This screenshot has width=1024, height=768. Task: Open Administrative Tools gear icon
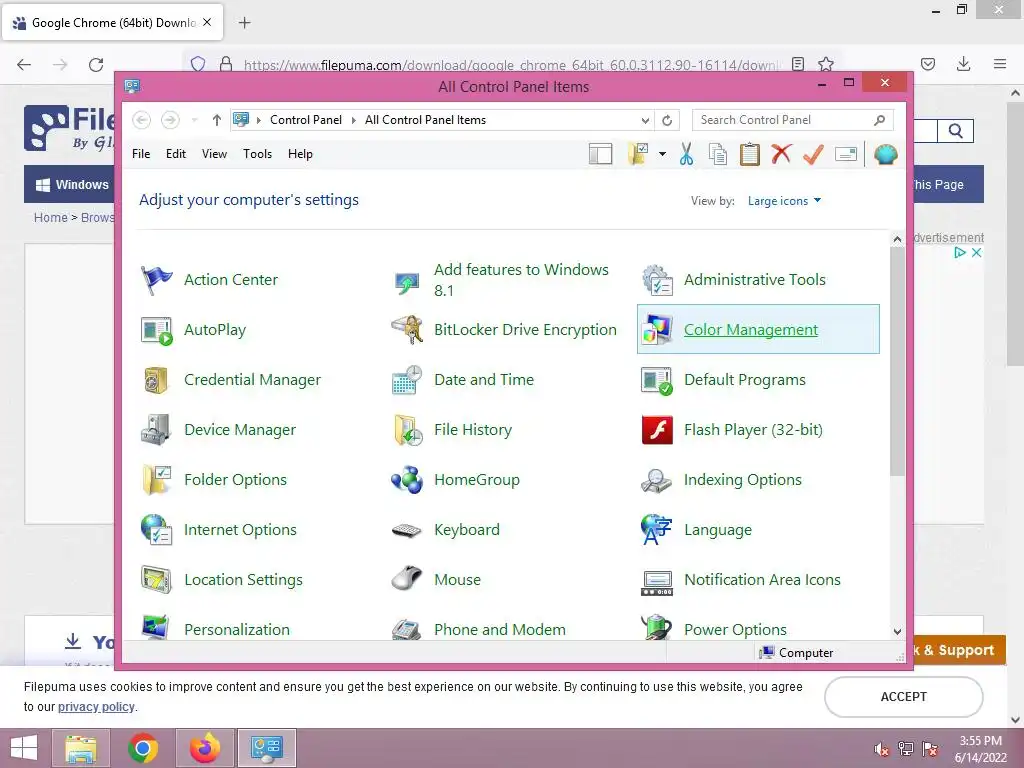(x=657, y=280)
